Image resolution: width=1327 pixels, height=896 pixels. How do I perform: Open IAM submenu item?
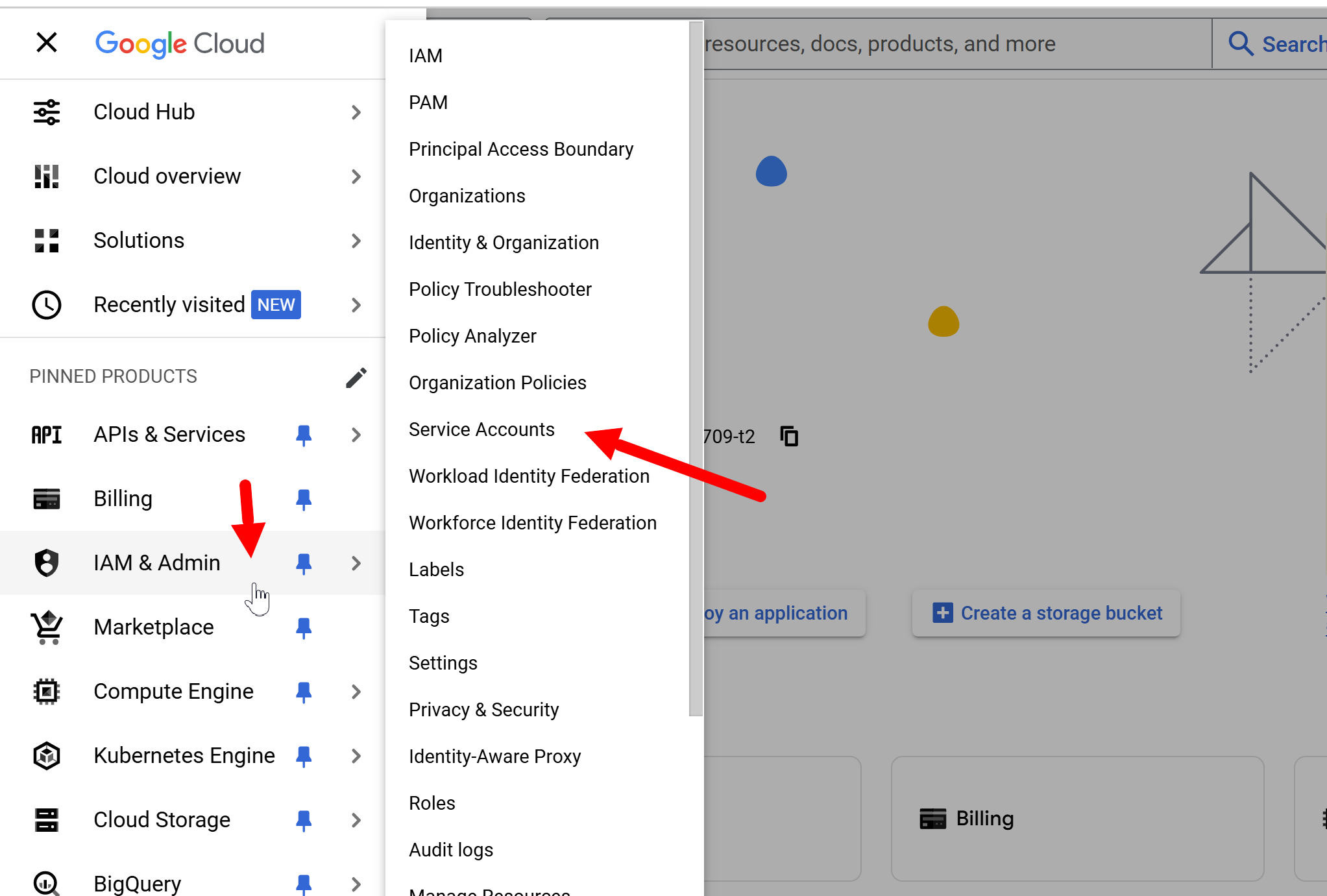pyautogui.click(x=426, y=56)
